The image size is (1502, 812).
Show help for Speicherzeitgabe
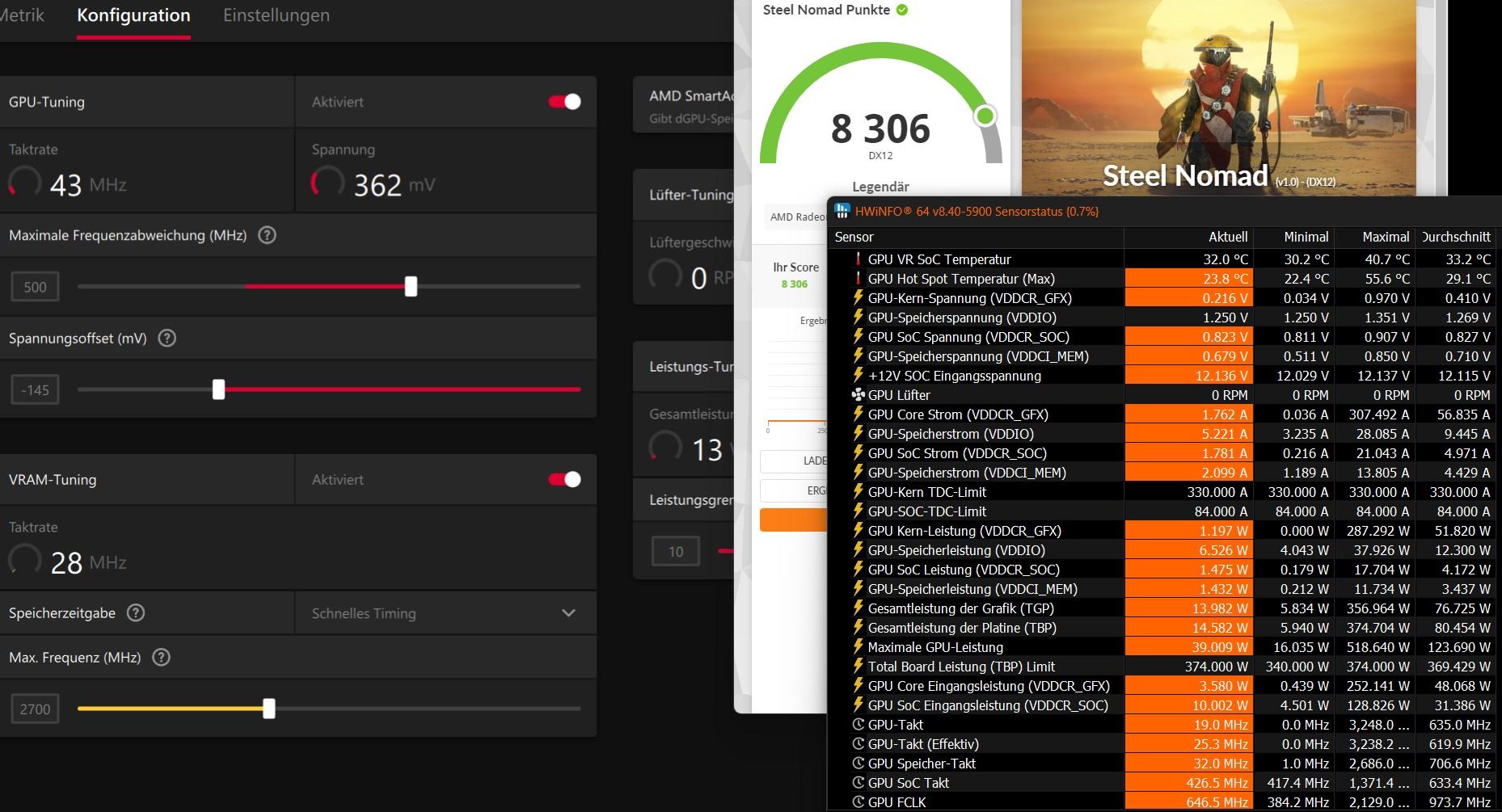(x=136, y=612)
